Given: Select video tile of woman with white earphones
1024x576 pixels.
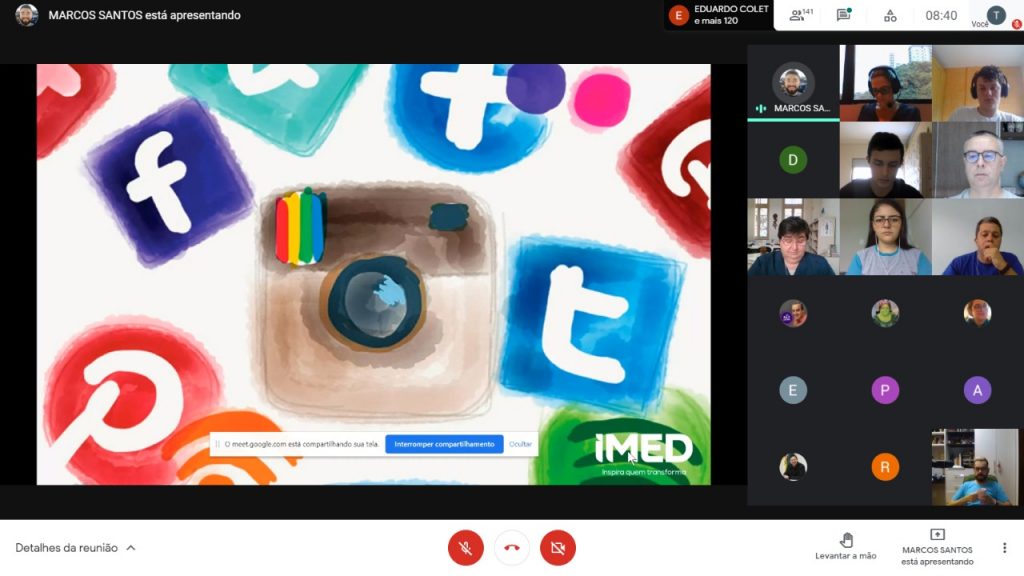Looking at the screenshot, I should click(x=886, y=236).
